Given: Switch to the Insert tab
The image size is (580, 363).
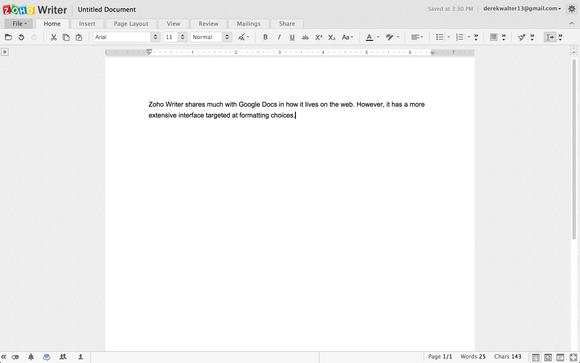Looking at the screenshot, I should [x=87, y=24].
